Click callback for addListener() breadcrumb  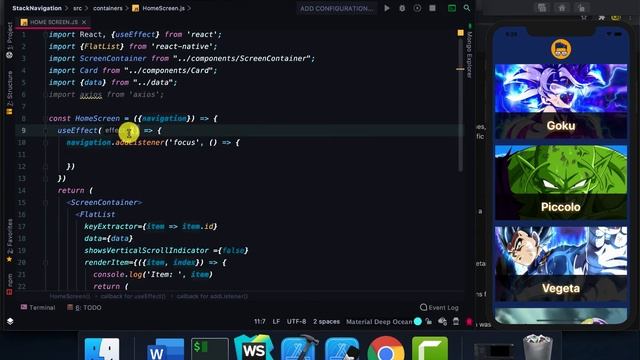tap(212, 296)
